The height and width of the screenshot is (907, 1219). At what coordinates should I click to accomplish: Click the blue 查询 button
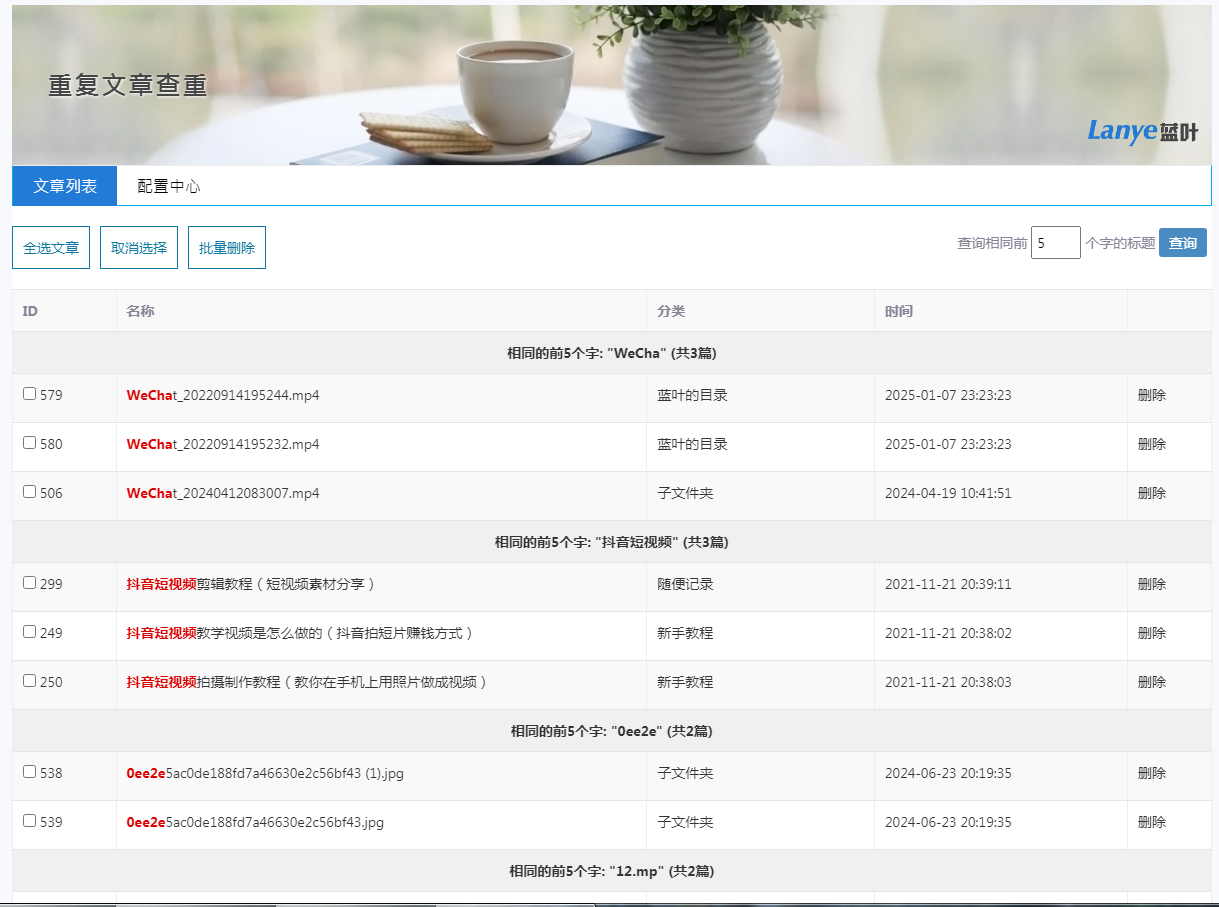1183,243
